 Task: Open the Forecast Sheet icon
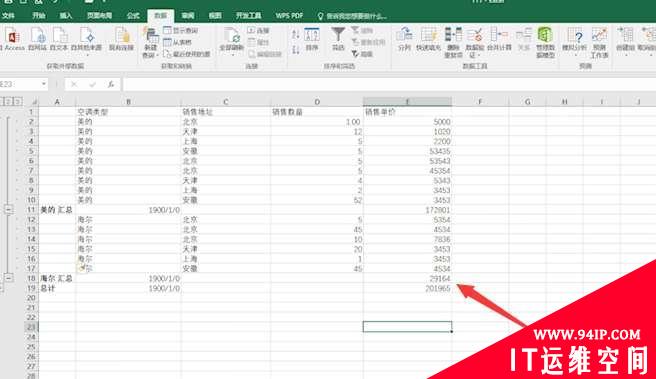coord(599,42)
